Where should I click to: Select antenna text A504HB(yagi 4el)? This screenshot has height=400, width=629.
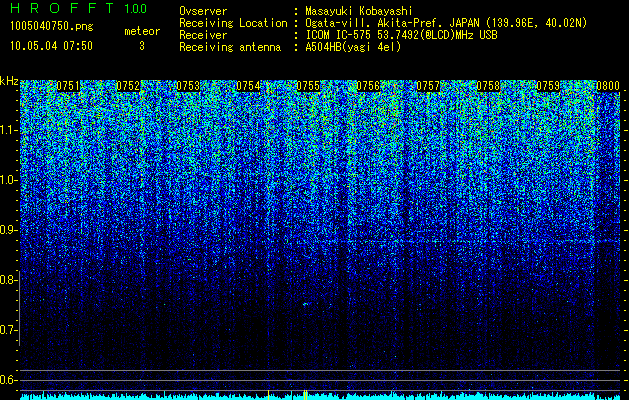[x=353, y=47]
